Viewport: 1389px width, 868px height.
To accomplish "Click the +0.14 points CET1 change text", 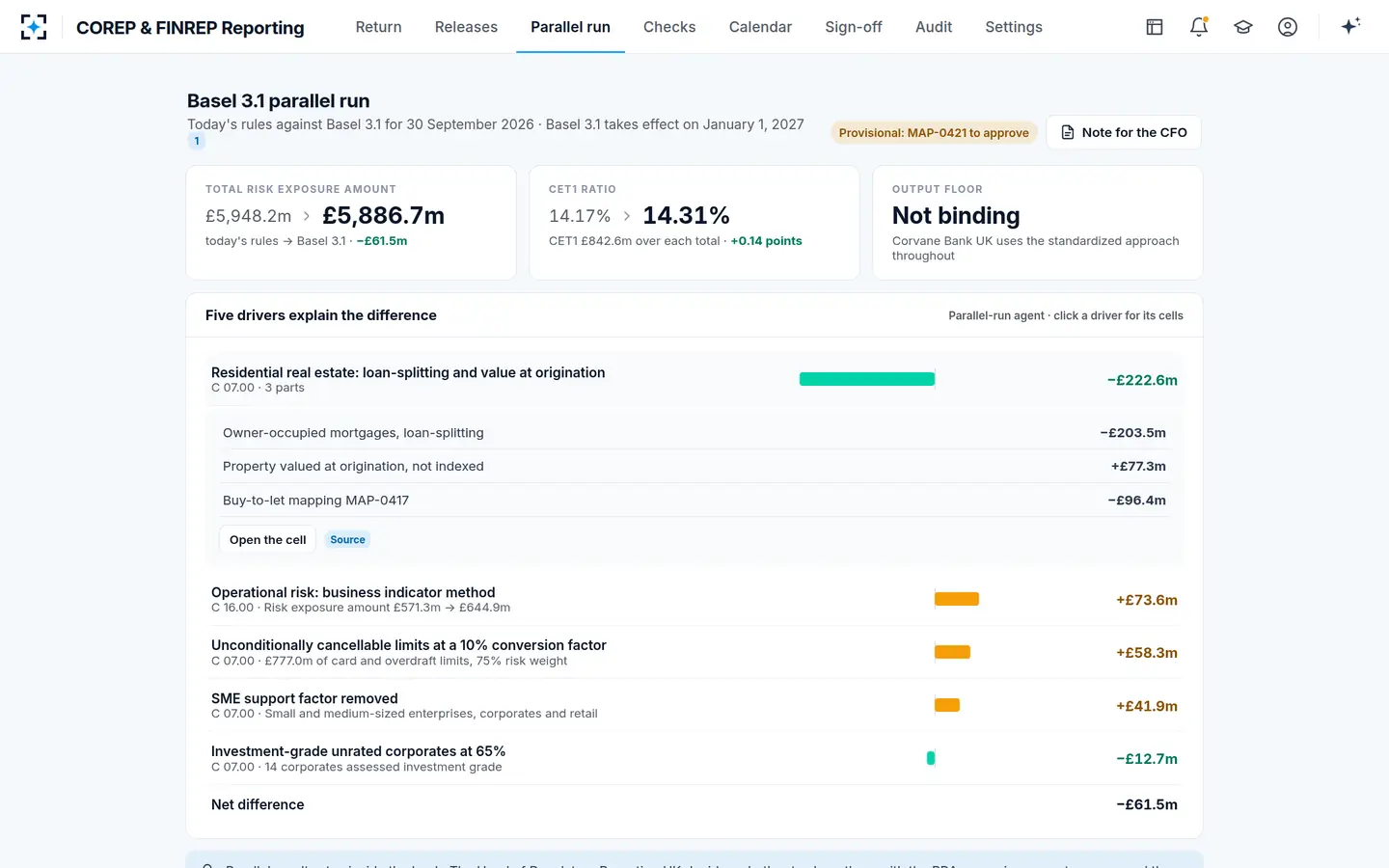I will pos(766,241).
